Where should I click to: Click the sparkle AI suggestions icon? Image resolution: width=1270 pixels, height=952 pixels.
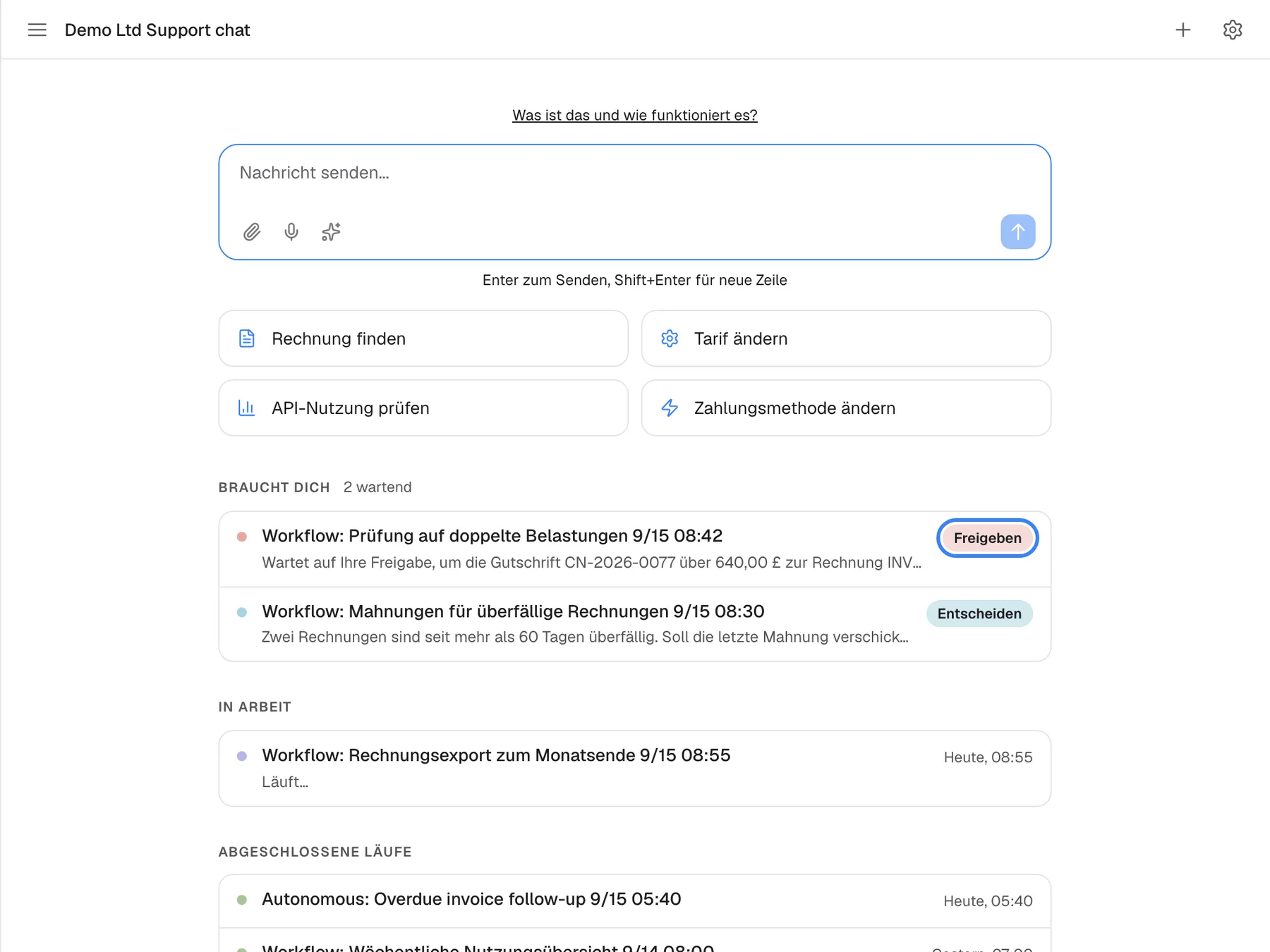click(x=331, y=232)
